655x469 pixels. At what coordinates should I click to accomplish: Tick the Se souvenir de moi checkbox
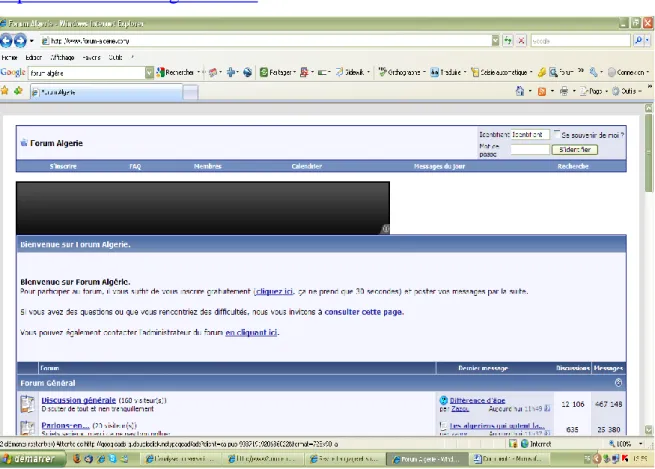pos(557,134)
